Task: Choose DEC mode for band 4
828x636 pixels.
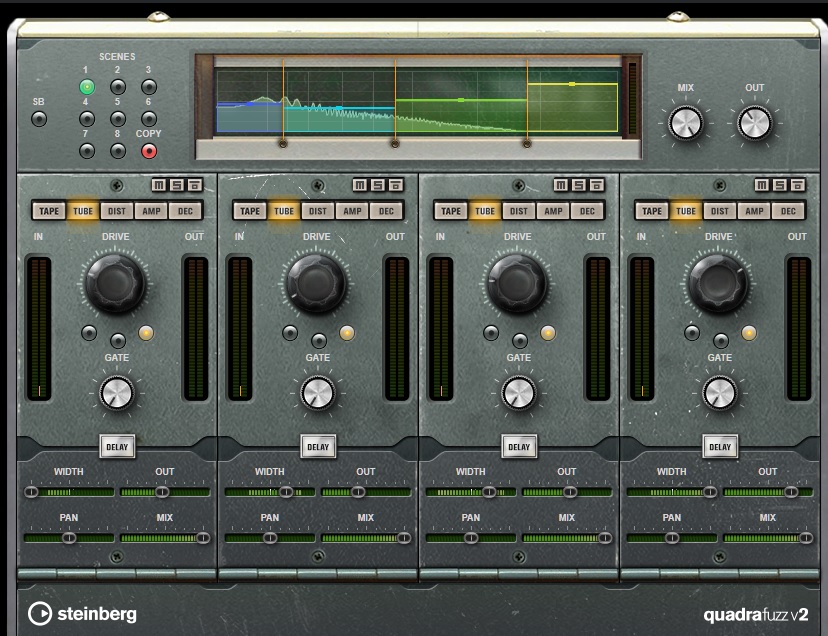Action: [x=788, y=211]
